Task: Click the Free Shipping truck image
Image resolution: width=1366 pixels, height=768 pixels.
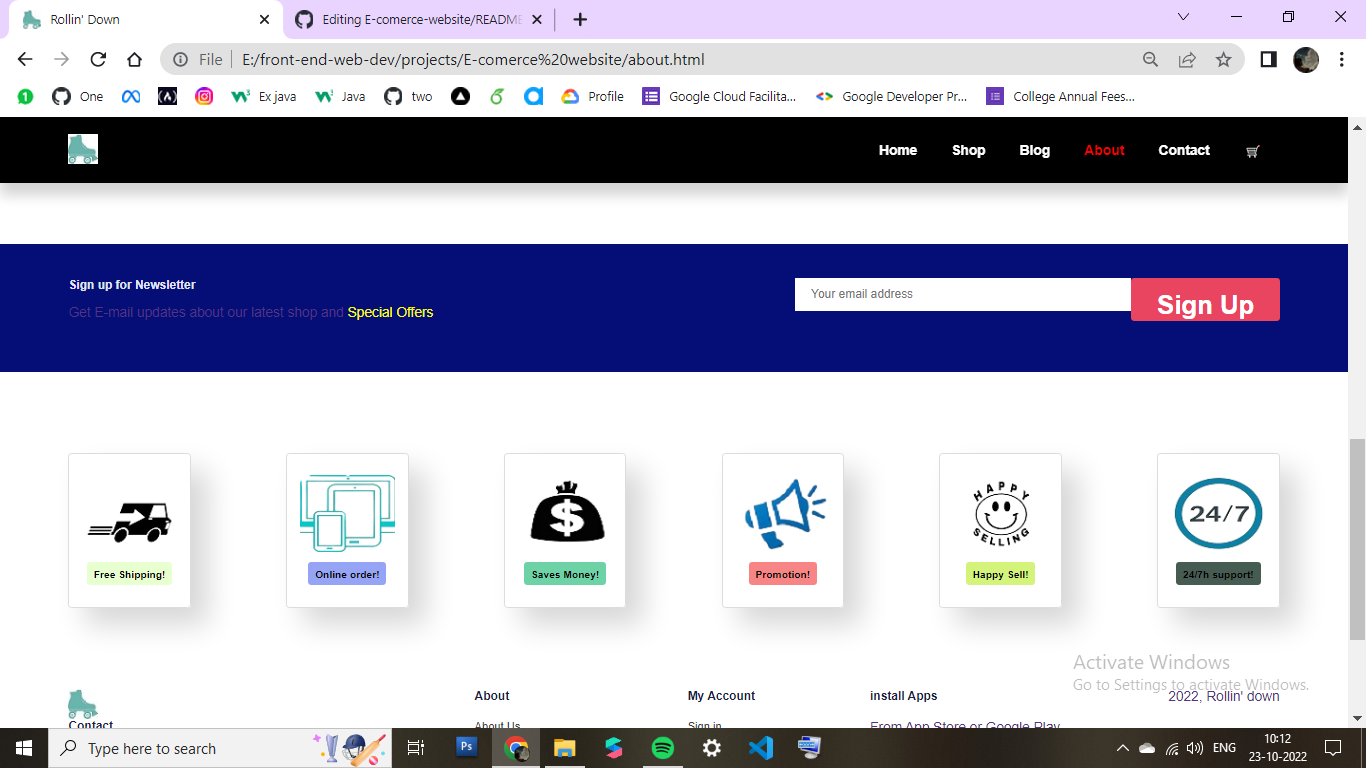Action: click(x=129, y=521)
